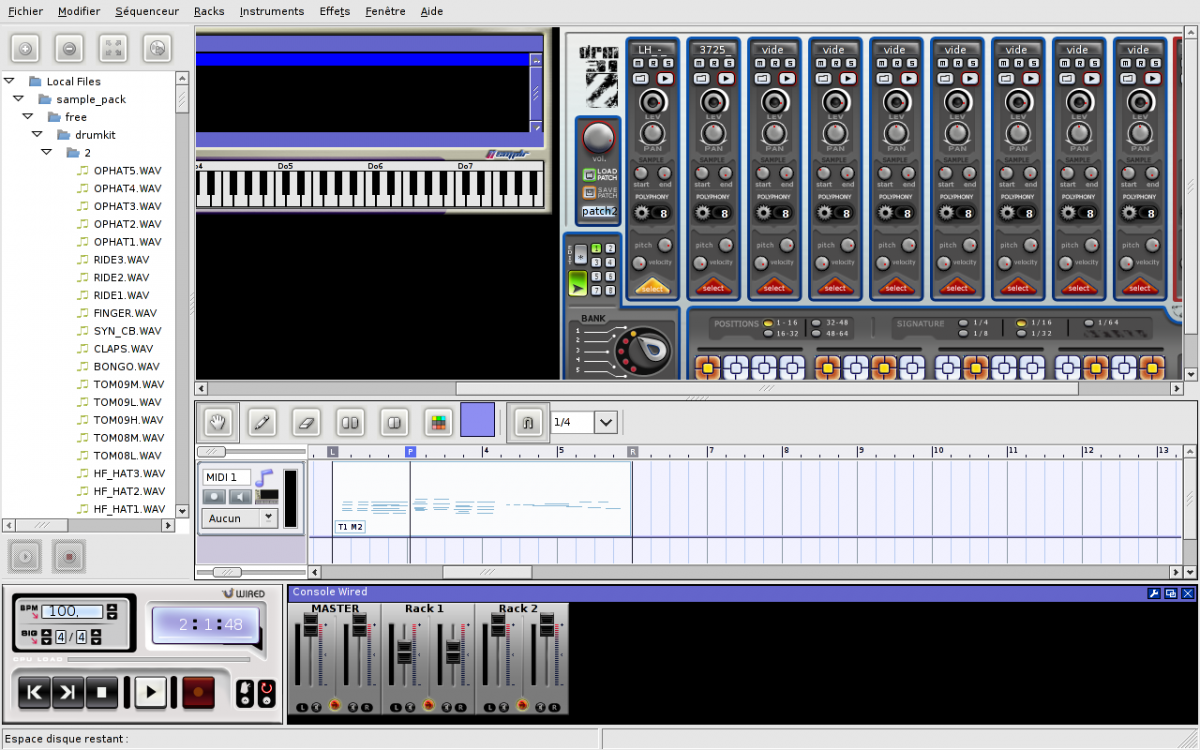The height and width of the screenshot is (750, 1200).
Task: Select the eraser tool
Action: tap(306, 423)
